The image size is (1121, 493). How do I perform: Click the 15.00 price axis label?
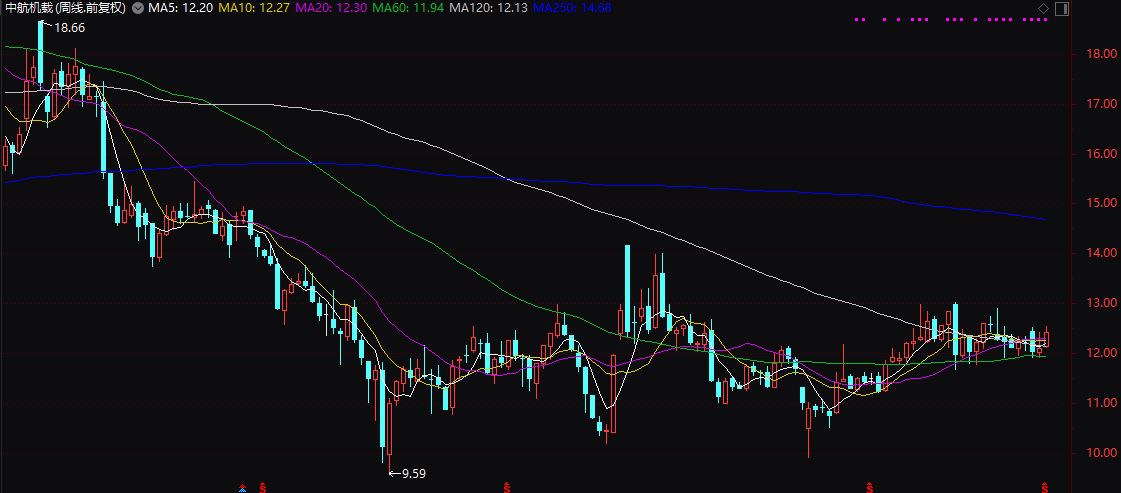[x=1100, y=203]
